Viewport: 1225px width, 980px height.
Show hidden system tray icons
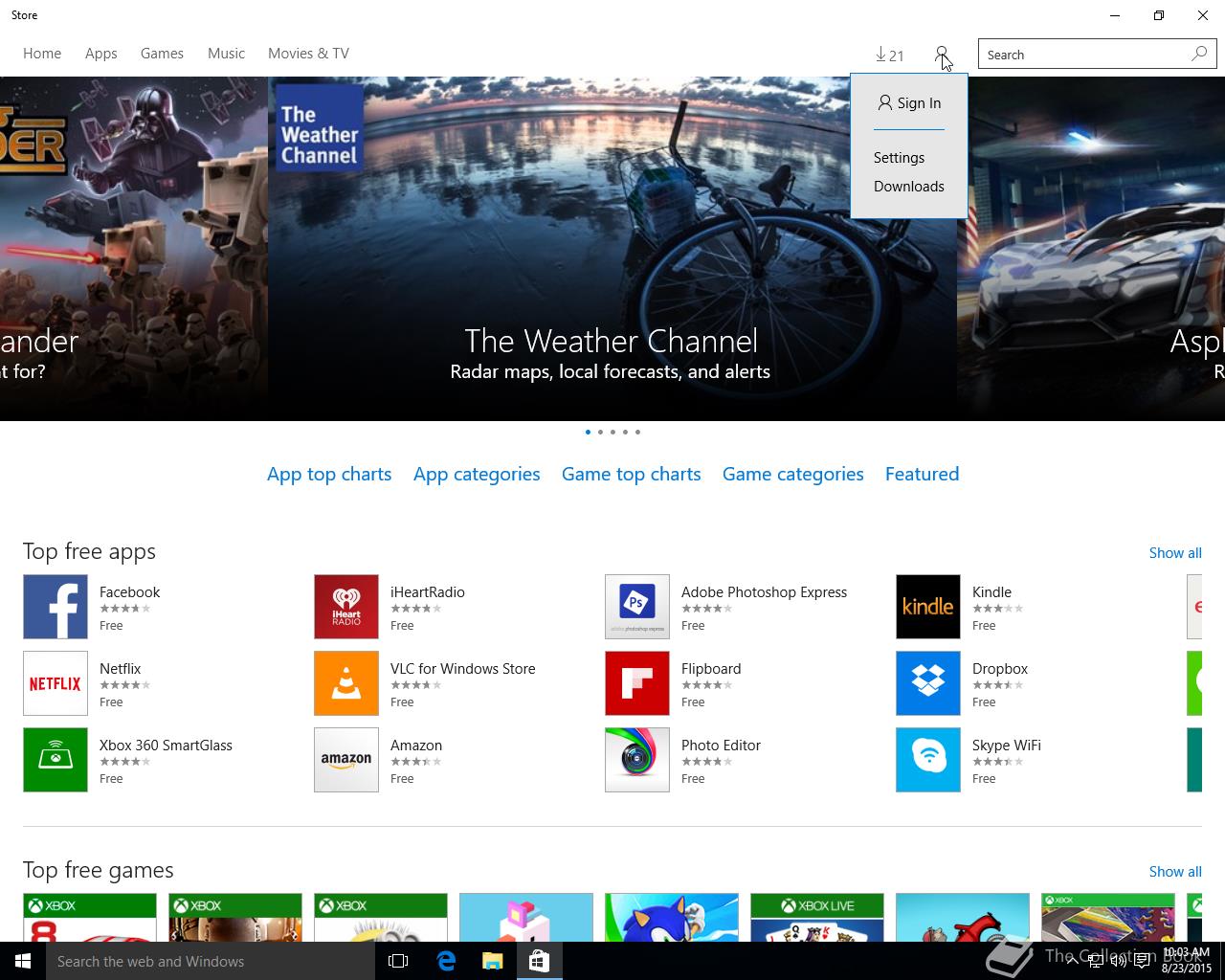(x=1072, y=961)
